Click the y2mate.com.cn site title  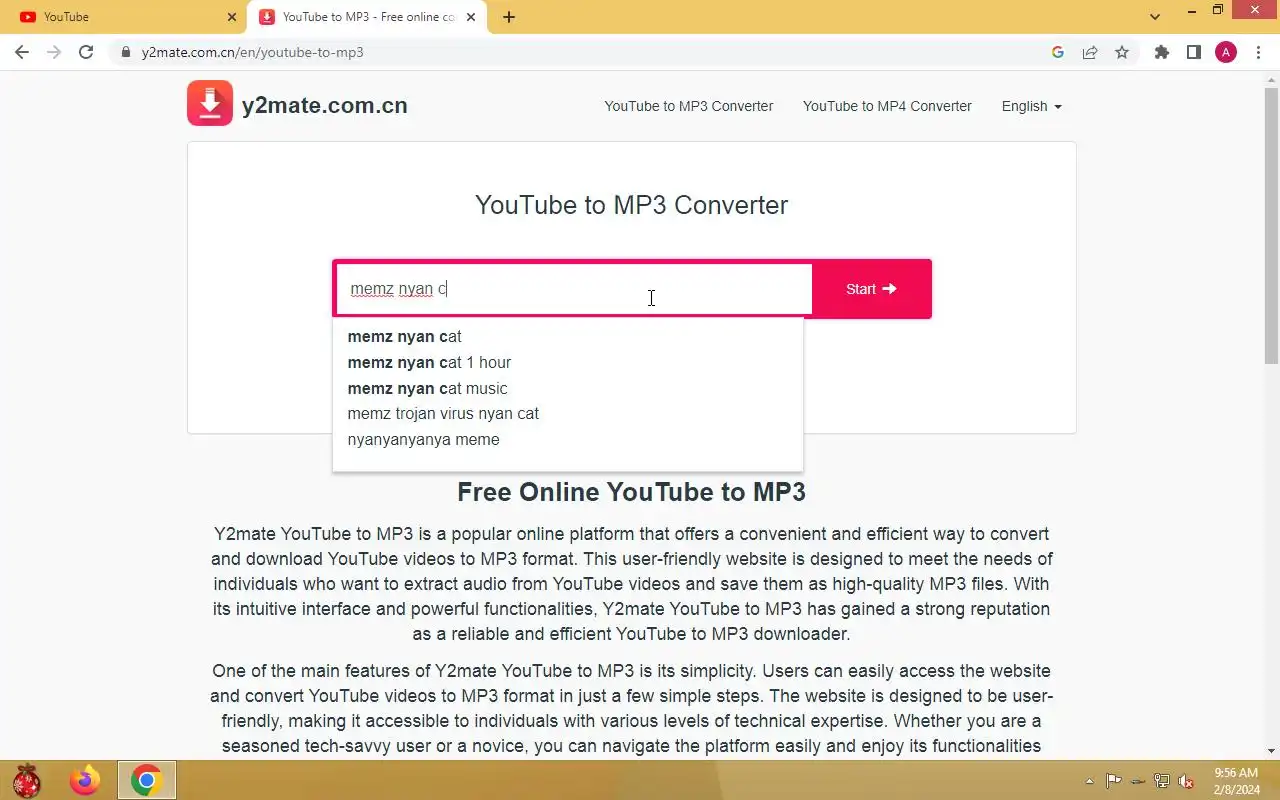coord(325,105)
